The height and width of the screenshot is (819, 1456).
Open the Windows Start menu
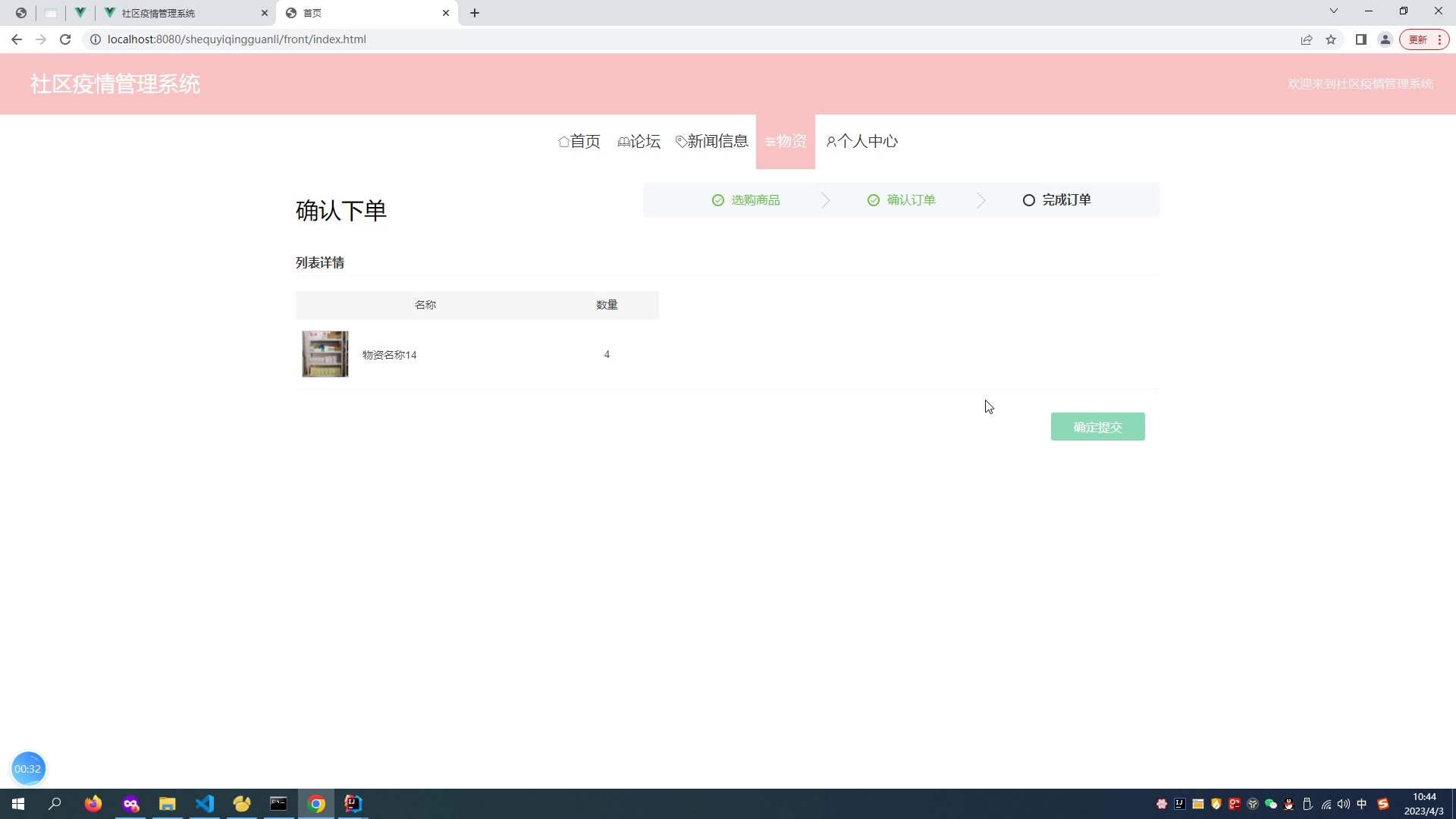[18, 804]
